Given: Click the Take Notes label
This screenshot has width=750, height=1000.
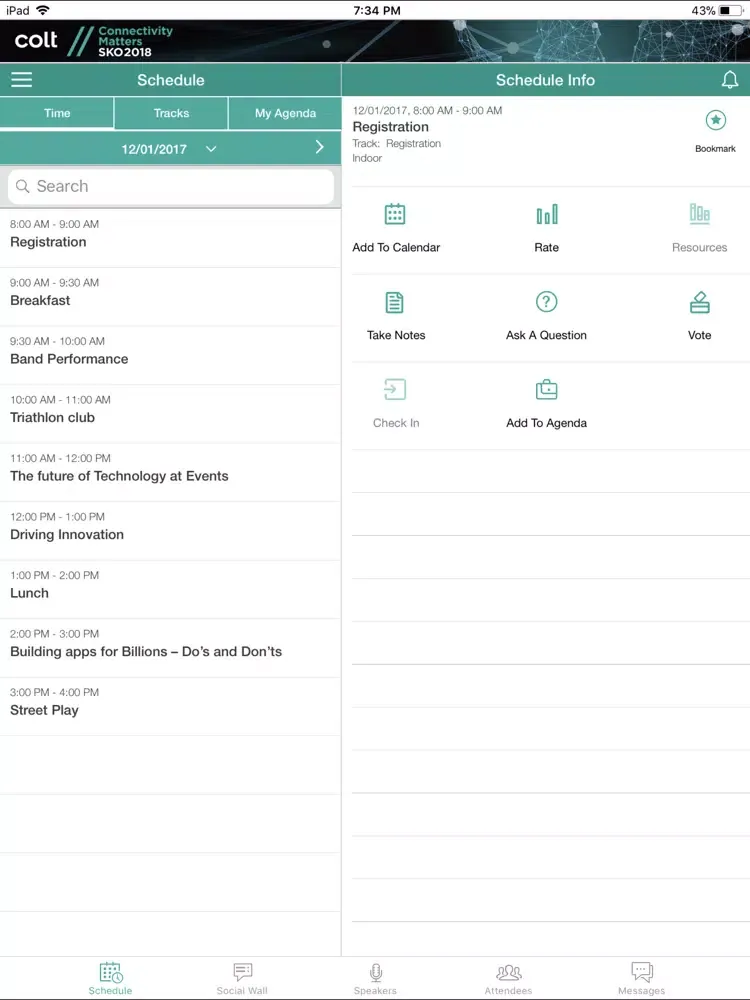Looking at the screenshot, I should pyautogui.click(x=396, y=335).
